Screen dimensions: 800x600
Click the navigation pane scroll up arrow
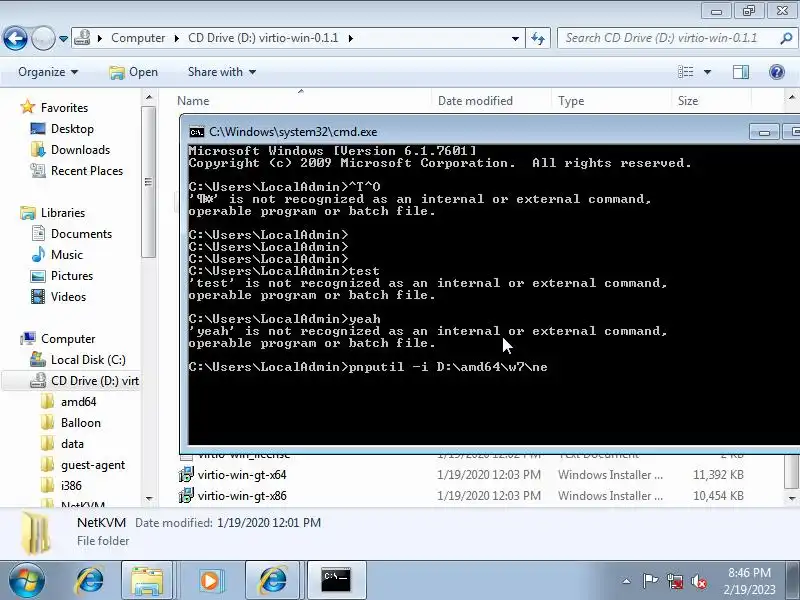click(148, 97)
